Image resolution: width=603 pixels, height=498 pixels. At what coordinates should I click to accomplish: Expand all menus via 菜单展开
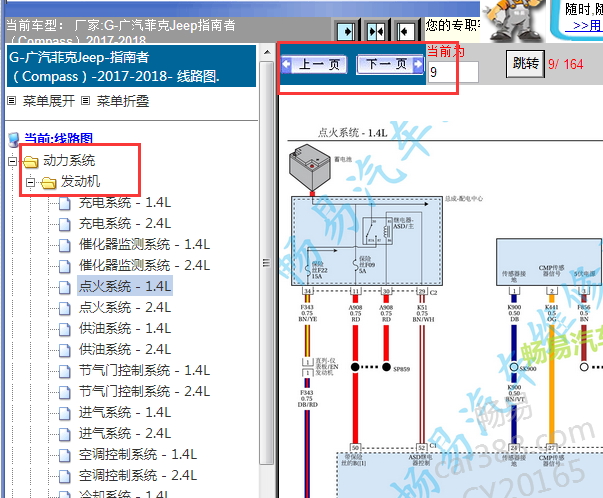pos(48,101)
